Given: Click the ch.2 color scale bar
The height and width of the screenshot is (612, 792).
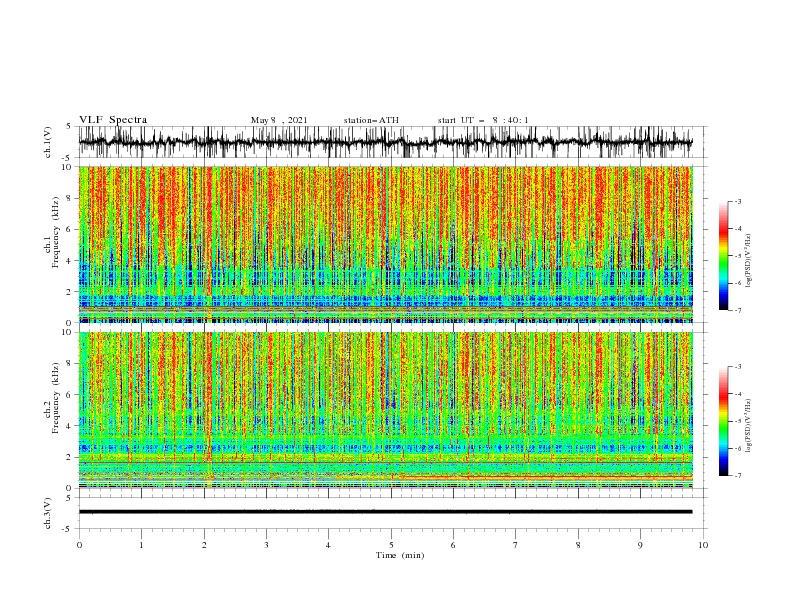Looking at the screenshot, I should [723, 421].
